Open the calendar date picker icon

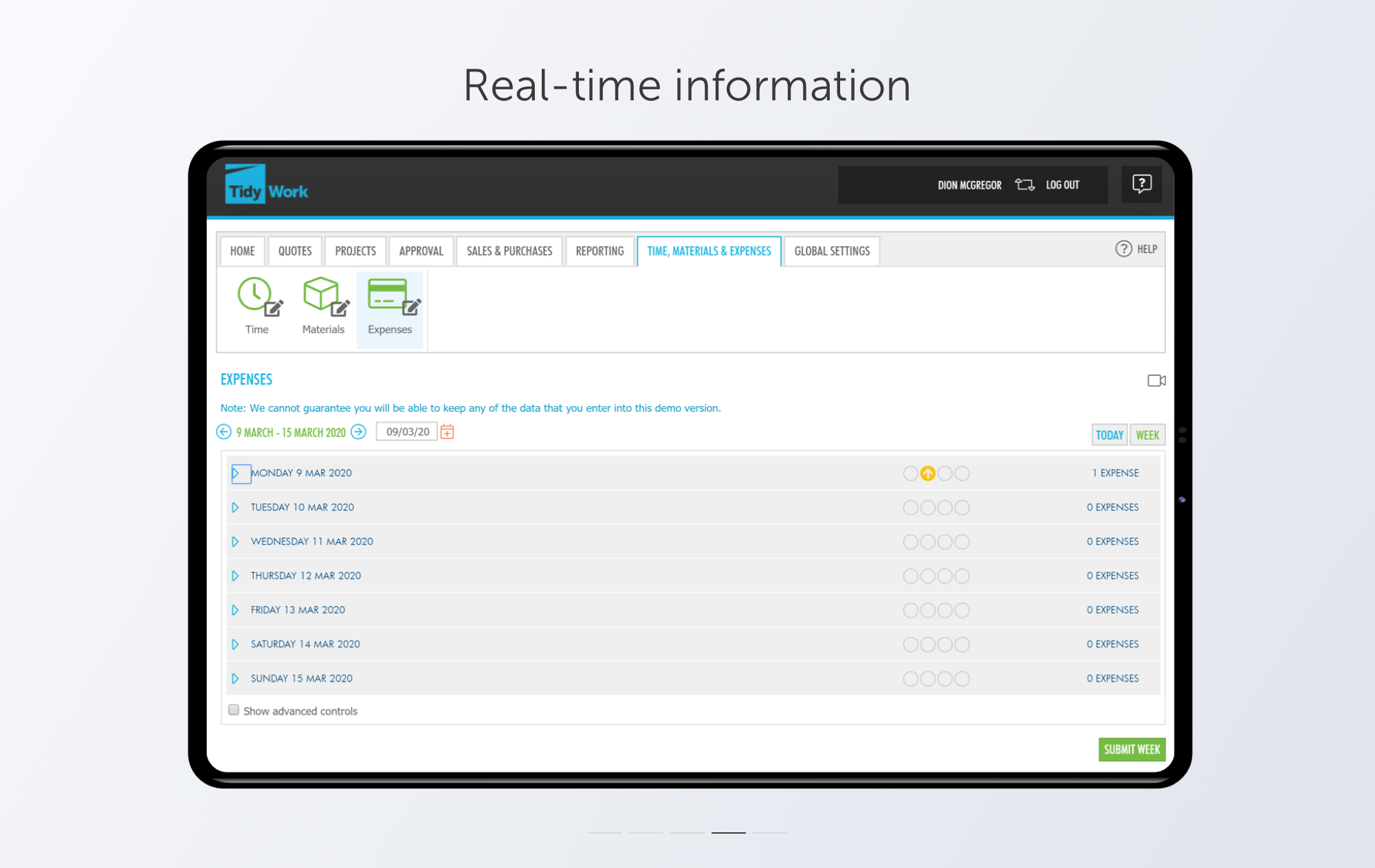tap(447, 432)
